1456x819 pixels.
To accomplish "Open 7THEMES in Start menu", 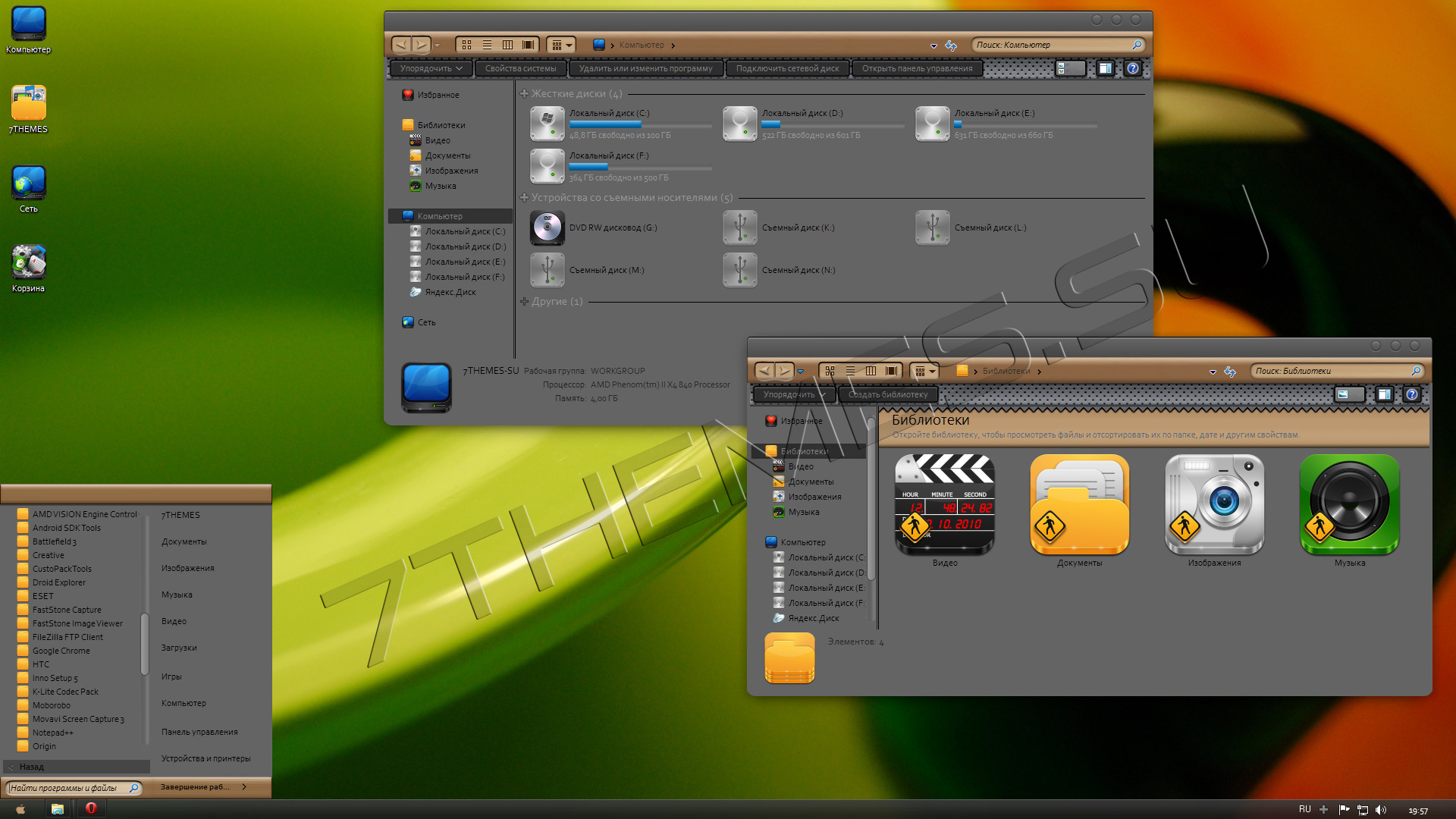I will [x=180, y=515].
